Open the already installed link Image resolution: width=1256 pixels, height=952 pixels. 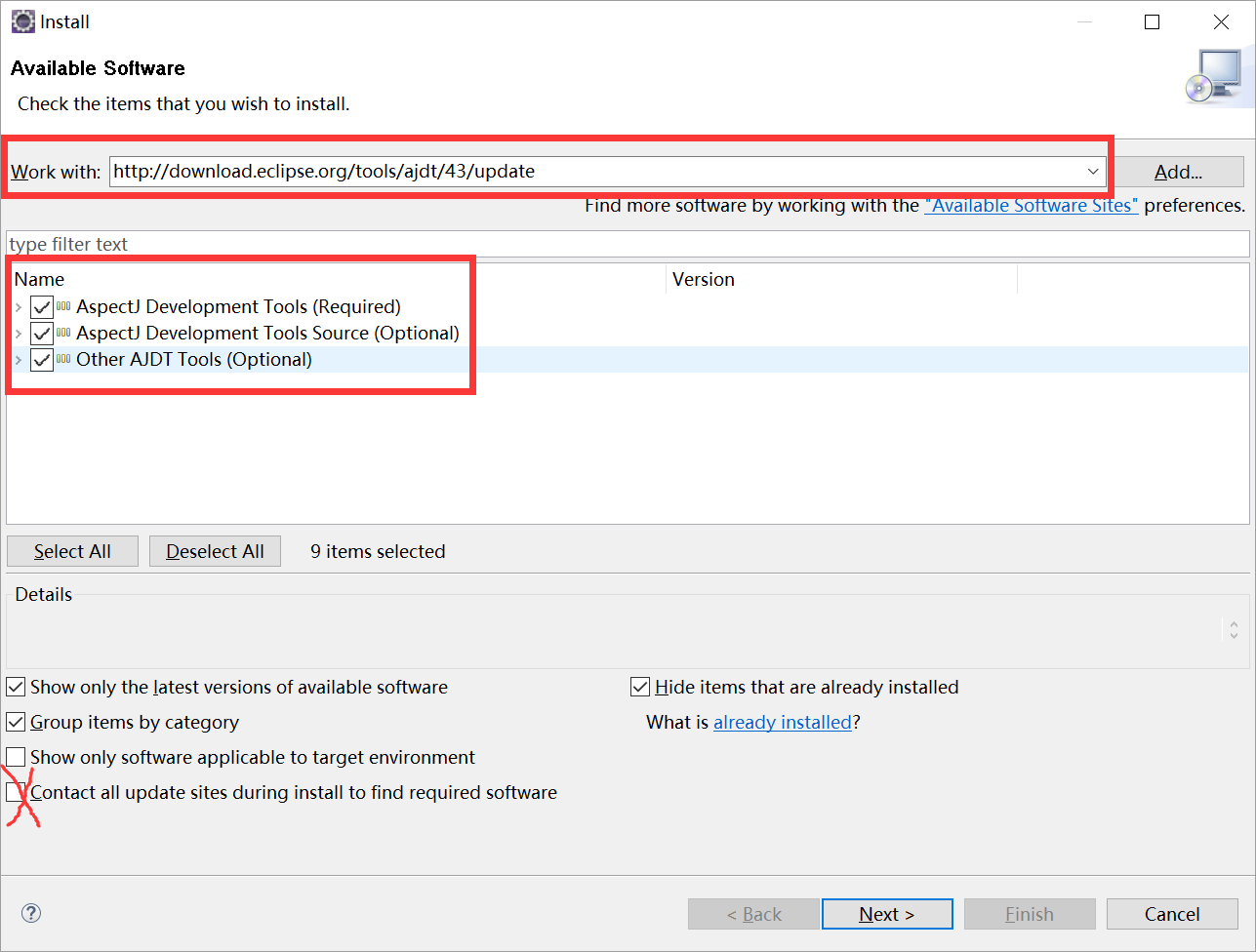click(783, 722)
